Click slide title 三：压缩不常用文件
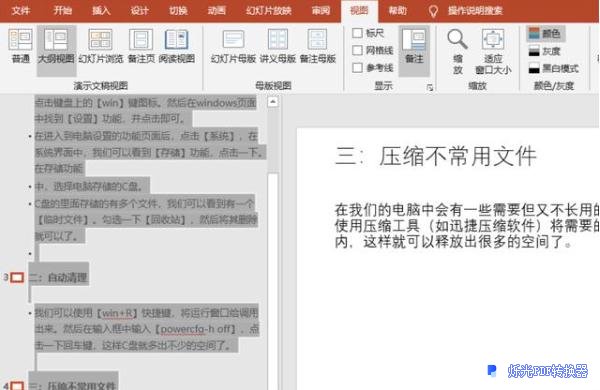The width and height of the screenshot is (600, 390). (x=436, y=157)
